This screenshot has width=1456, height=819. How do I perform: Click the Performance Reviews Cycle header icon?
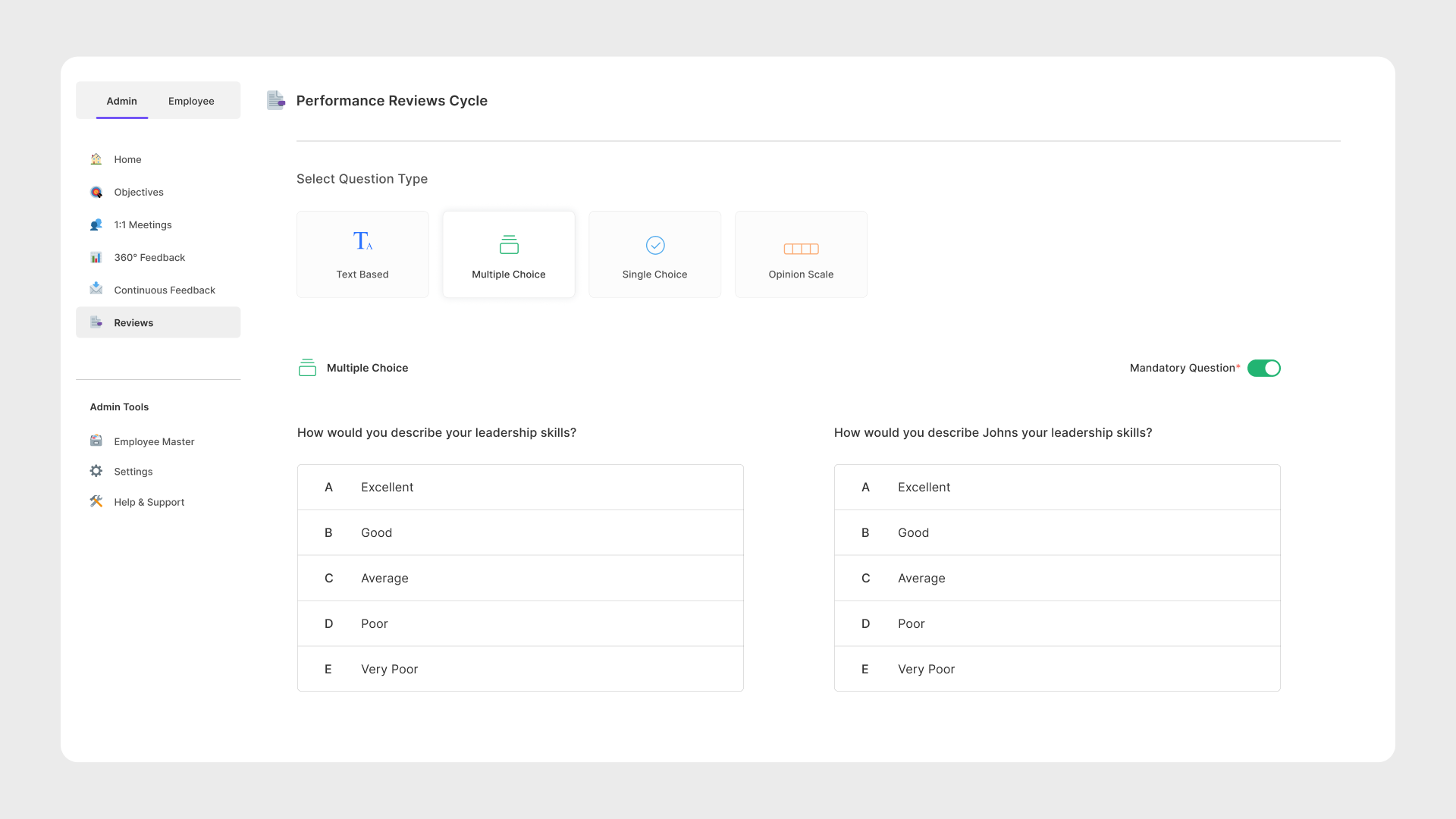tap(276, 100)
